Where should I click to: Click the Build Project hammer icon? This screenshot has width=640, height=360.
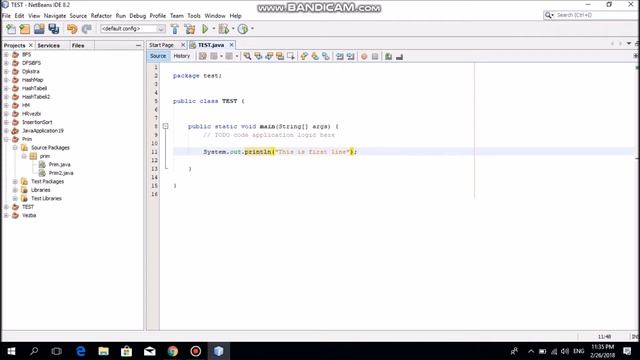tap(175, 29)
